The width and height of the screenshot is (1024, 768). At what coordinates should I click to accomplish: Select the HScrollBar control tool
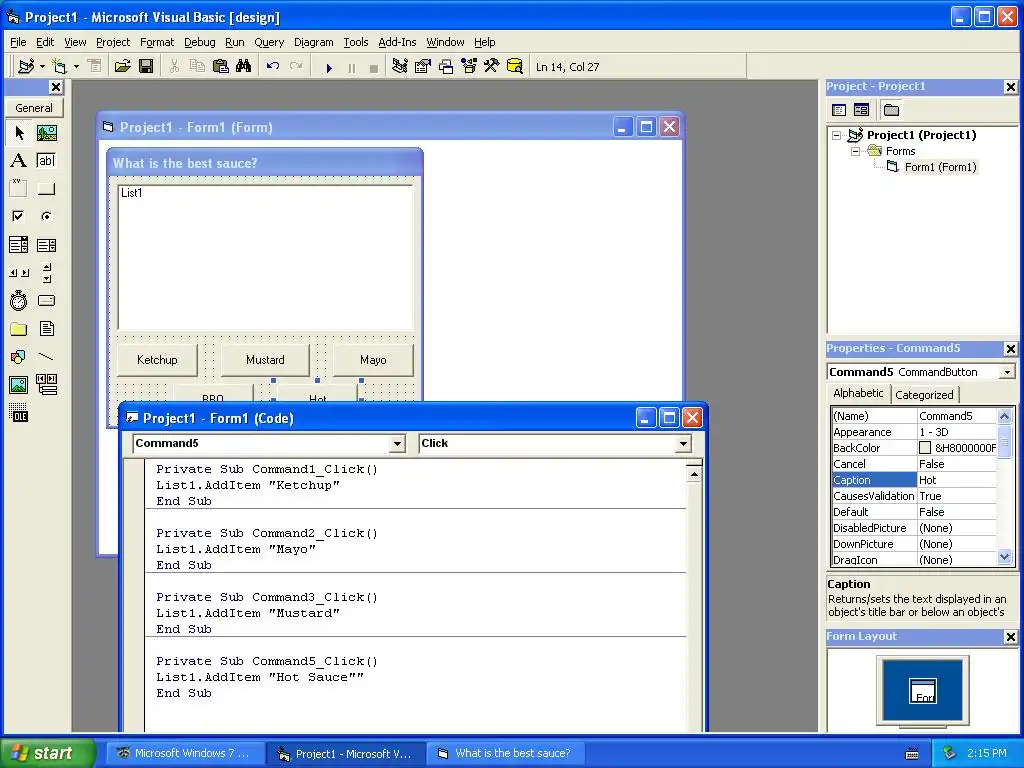[19, 273]
